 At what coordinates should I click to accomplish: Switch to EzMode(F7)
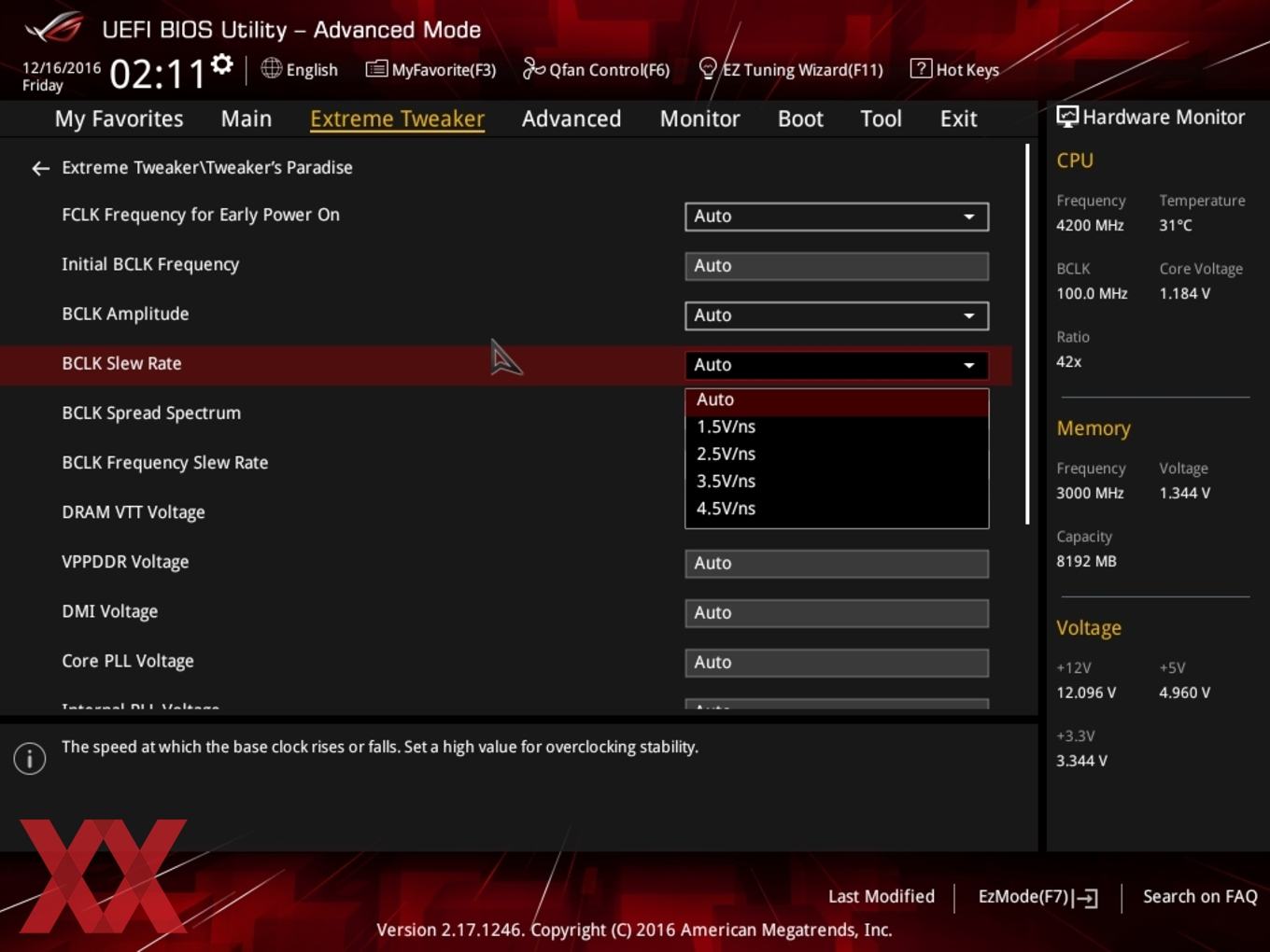pos(1037,897)
